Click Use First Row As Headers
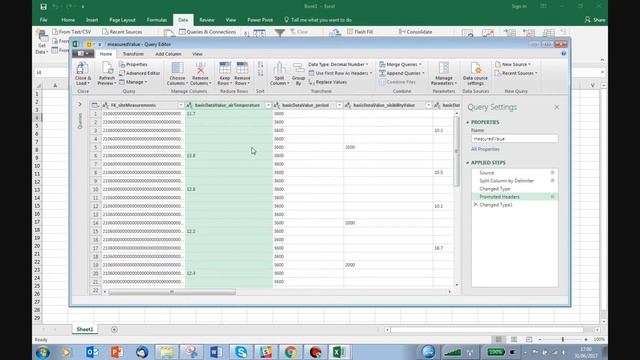This screenshot has height=360, width=640. pyautogui.click(x=340, y=73)
